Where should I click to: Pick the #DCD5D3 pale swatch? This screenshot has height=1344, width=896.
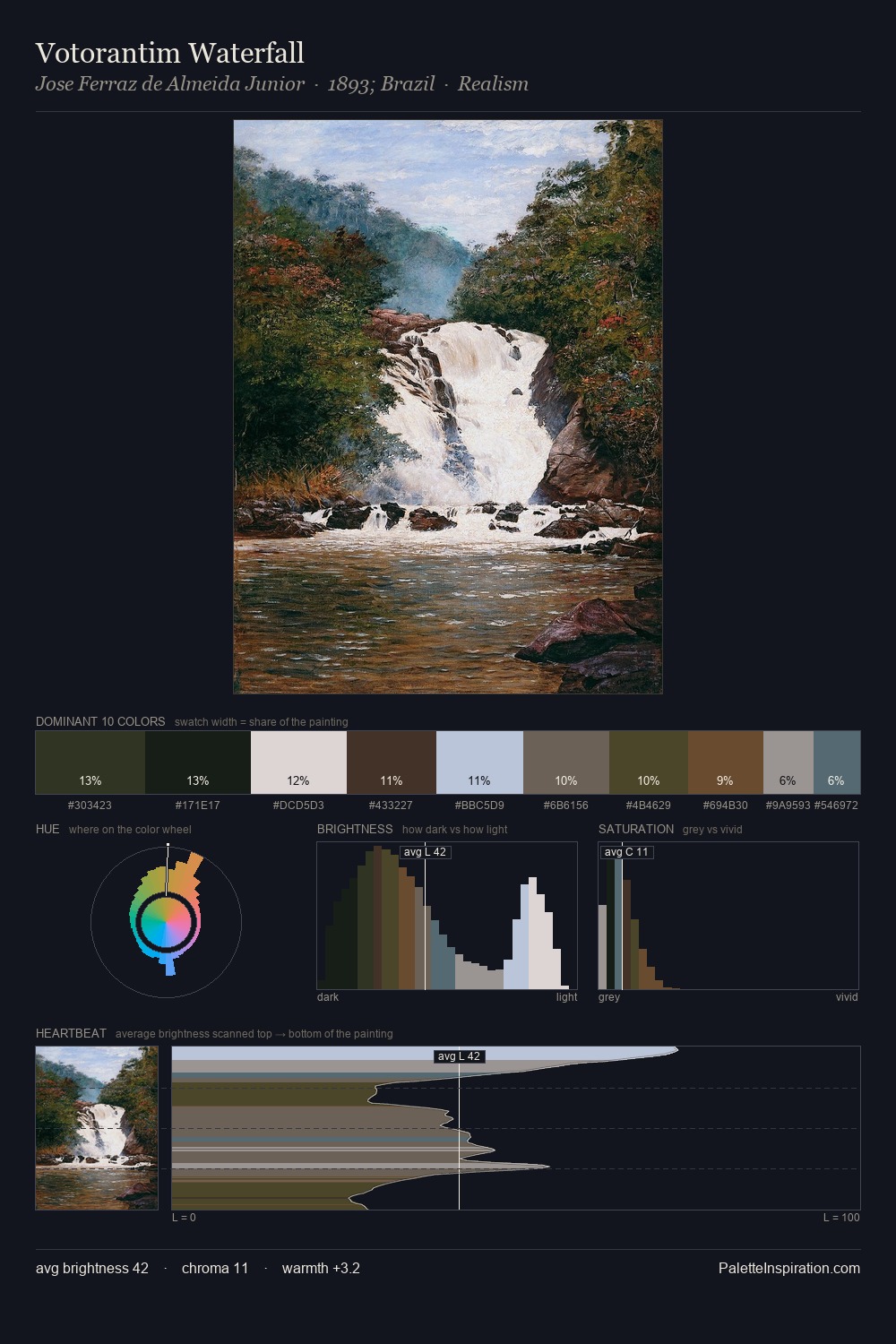click(298, 762)
